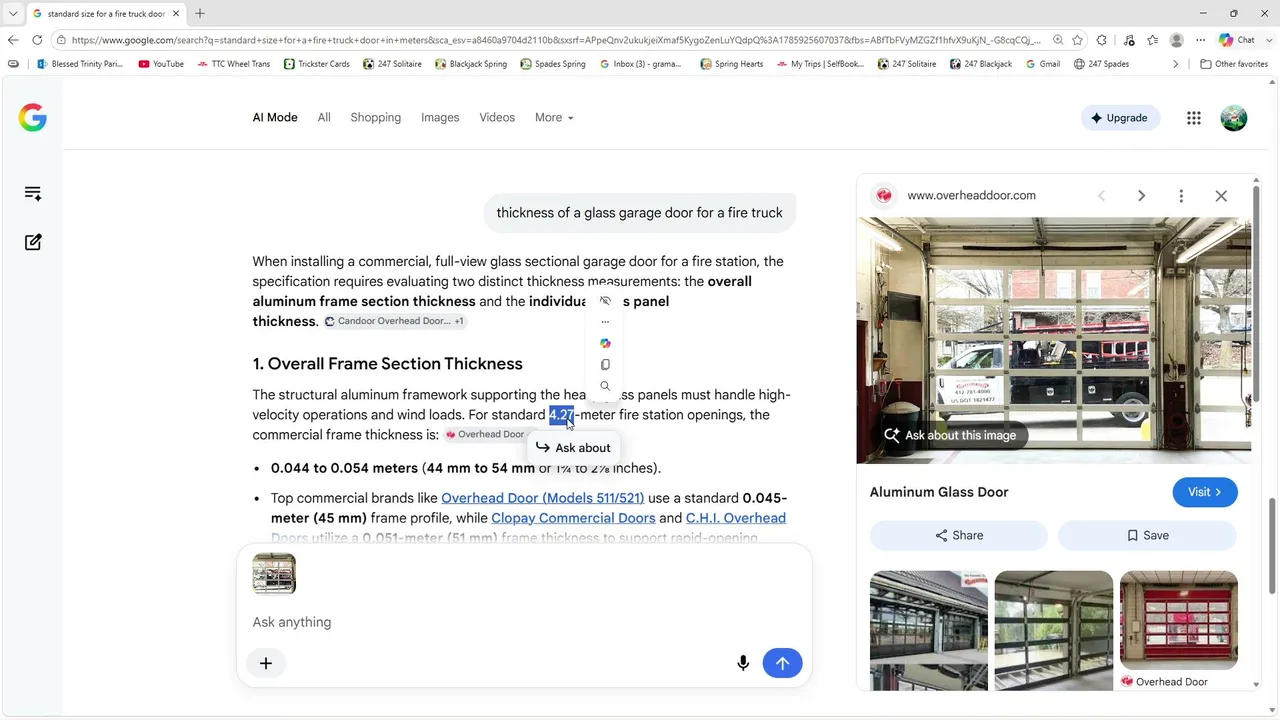Open the Other favorites folder
The image size is (1280, 720).
(x=1234, y=64)
